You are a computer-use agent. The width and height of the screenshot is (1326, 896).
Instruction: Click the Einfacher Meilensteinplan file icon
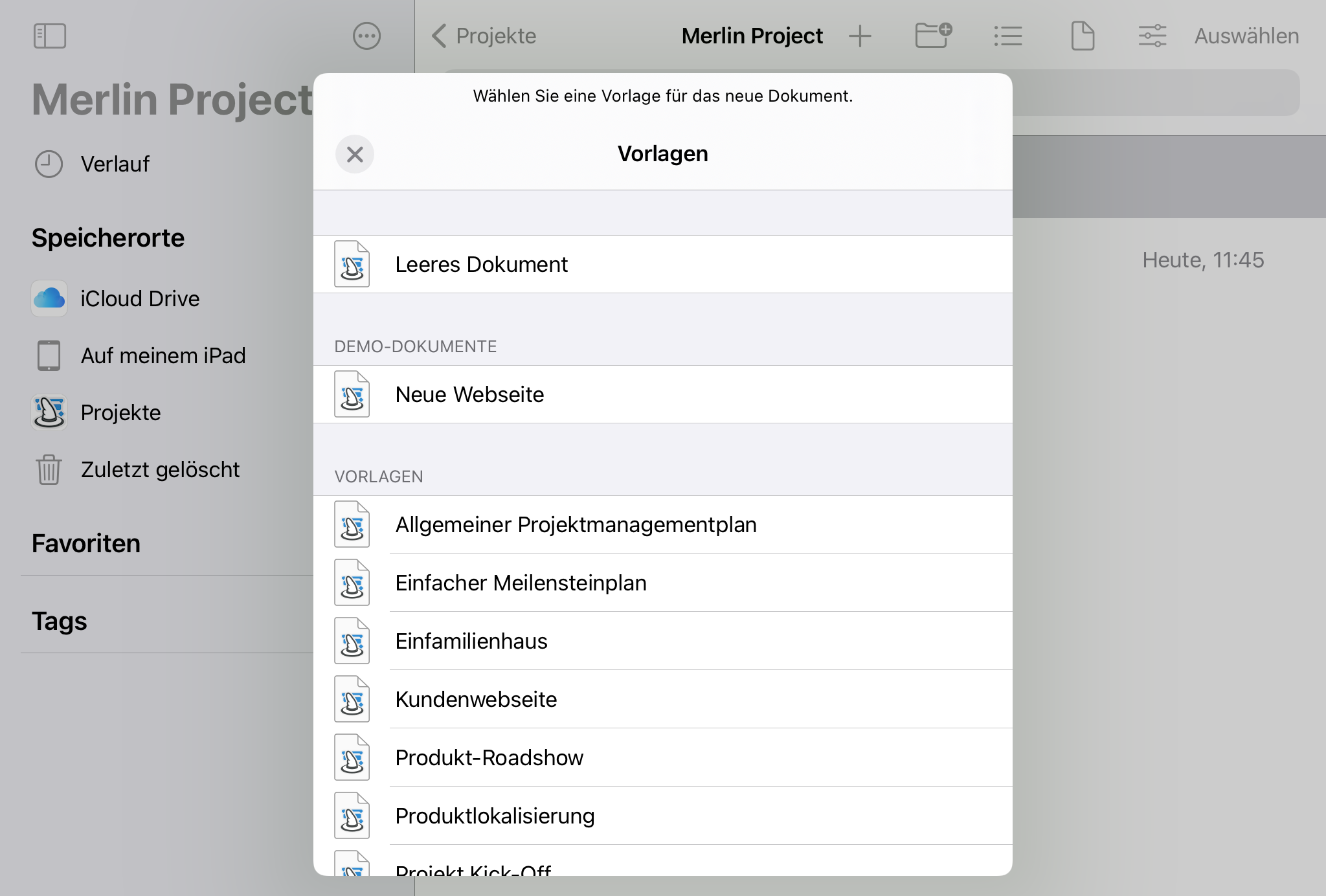coord(352,583)
